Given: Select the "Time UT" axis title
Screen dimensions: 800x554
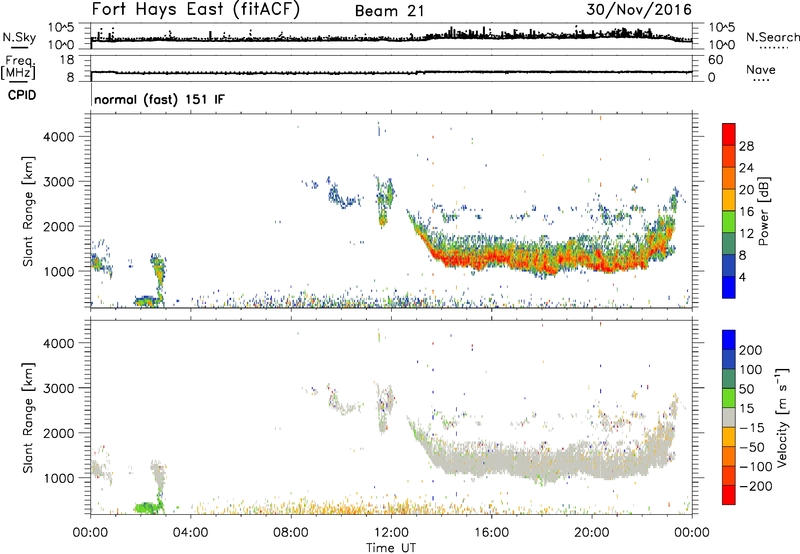Looking at the screenshot, I should (391, 548).
